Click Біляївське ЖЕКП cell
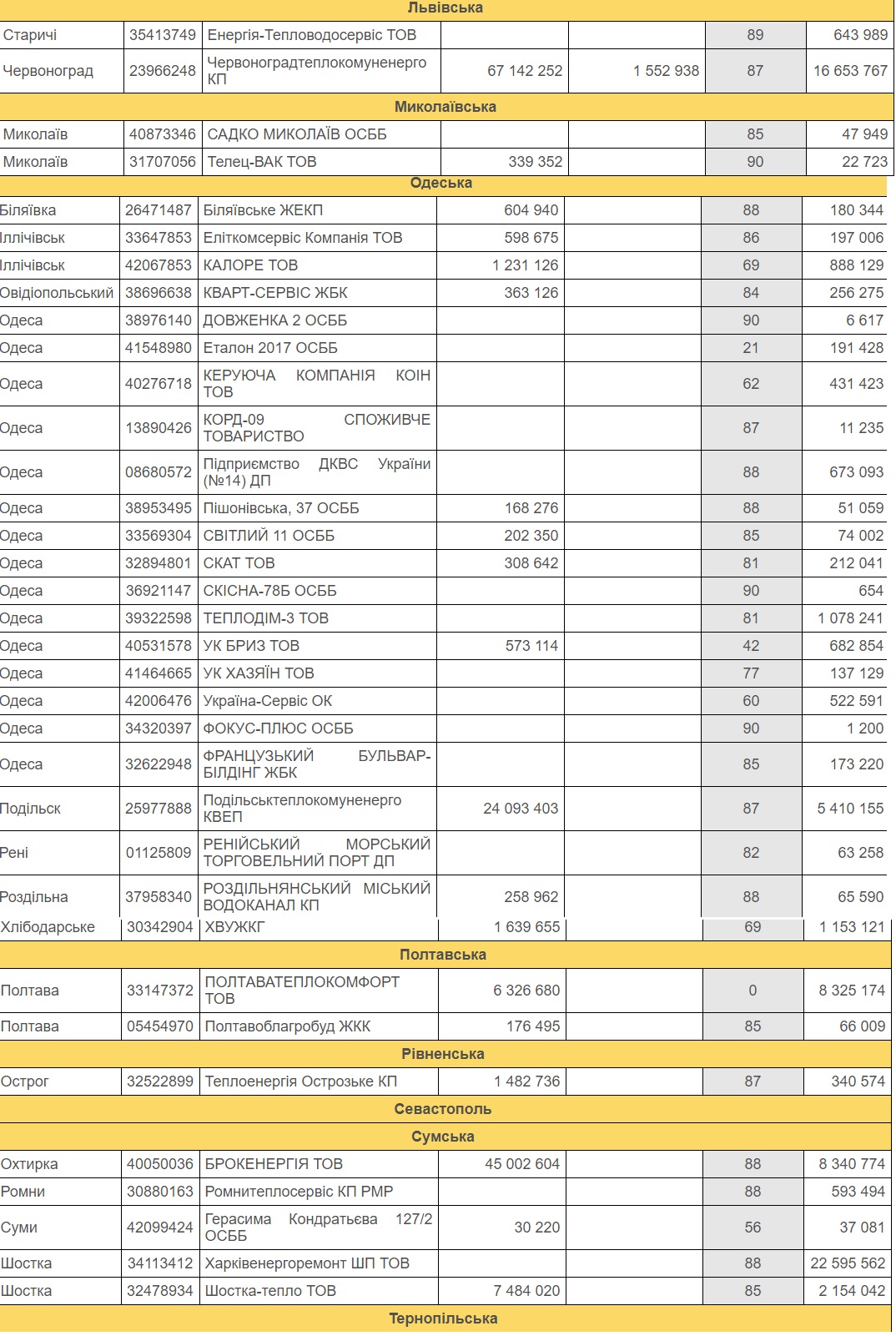Viewport: 896px width, 1336px height. tap(317, 210)
